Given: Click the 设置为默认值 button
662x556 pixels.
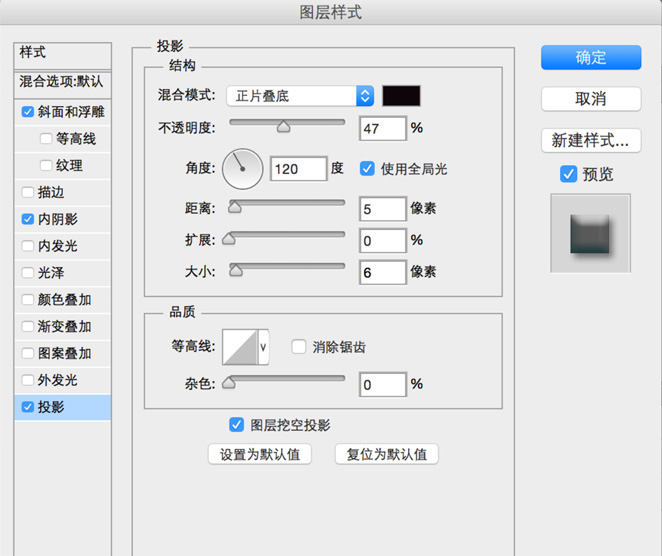Looking at the screenshot, I should (x=260, y=454).
